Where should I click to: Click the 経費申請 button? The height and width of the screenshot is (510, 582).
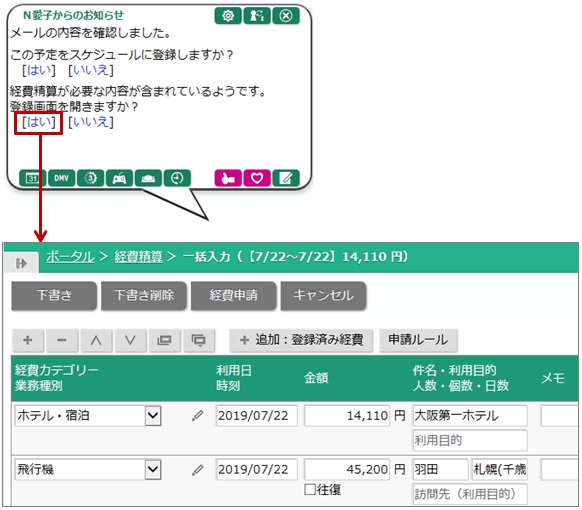point(233,295)
